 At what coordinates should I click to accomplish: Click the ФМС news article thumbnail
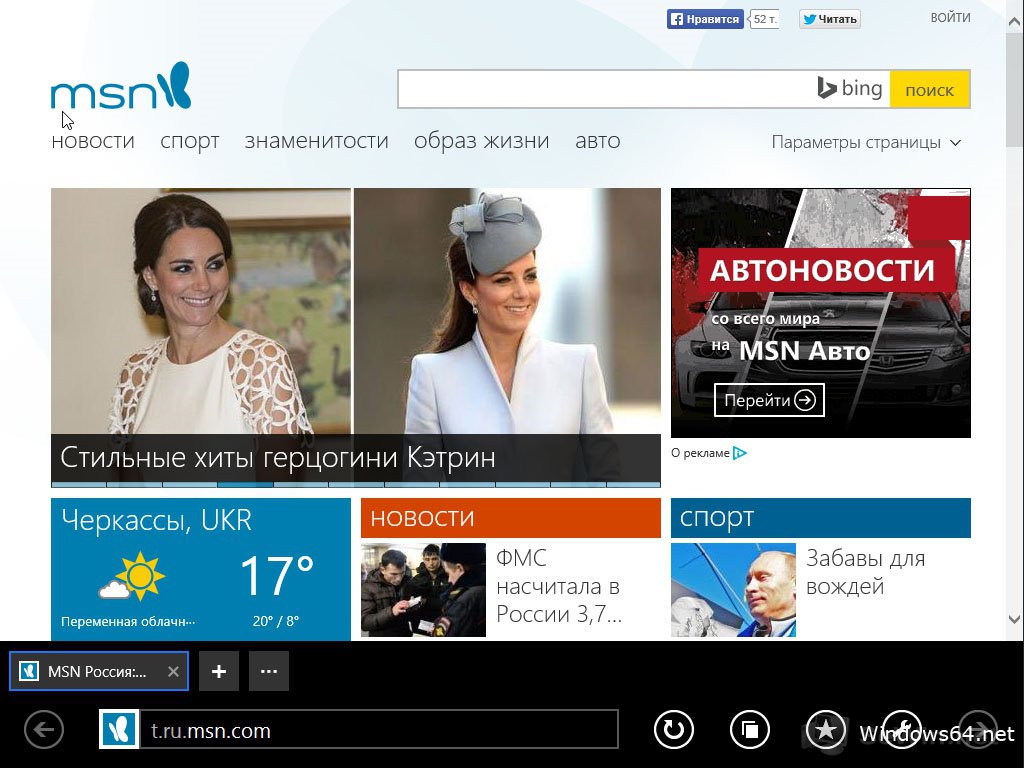pos(423,590)
